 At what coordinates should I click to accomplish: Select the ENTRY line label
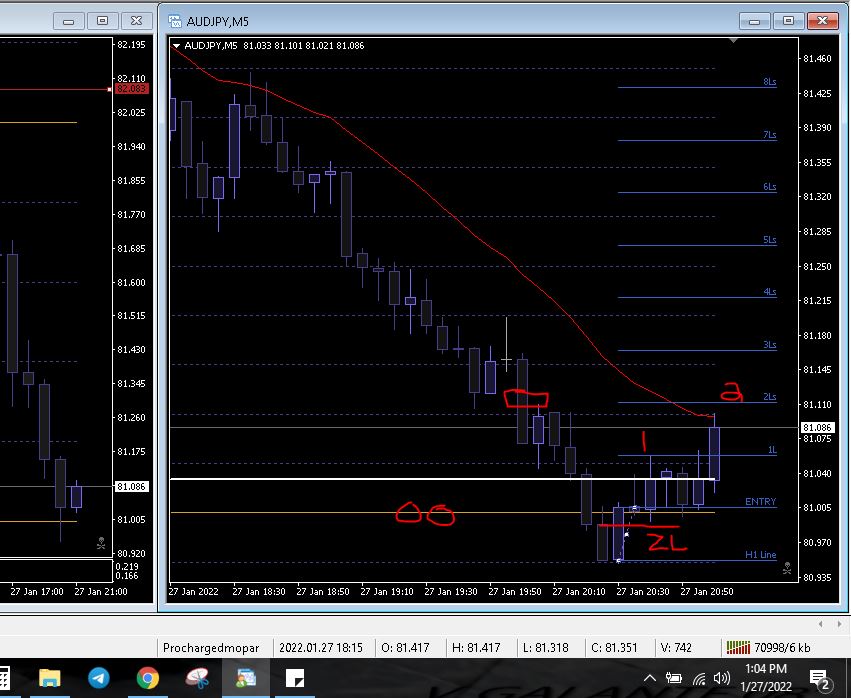click(760, 502)
